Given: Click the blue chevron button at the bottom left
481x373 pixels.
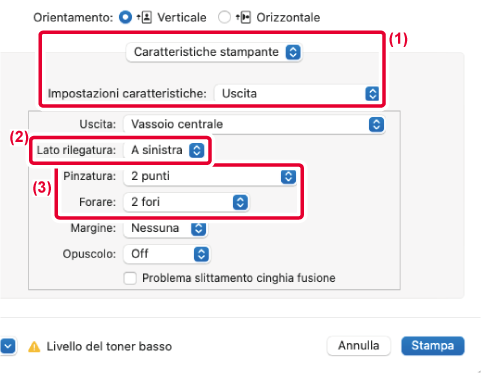Looking at the screenshot, I should (8, 346).
